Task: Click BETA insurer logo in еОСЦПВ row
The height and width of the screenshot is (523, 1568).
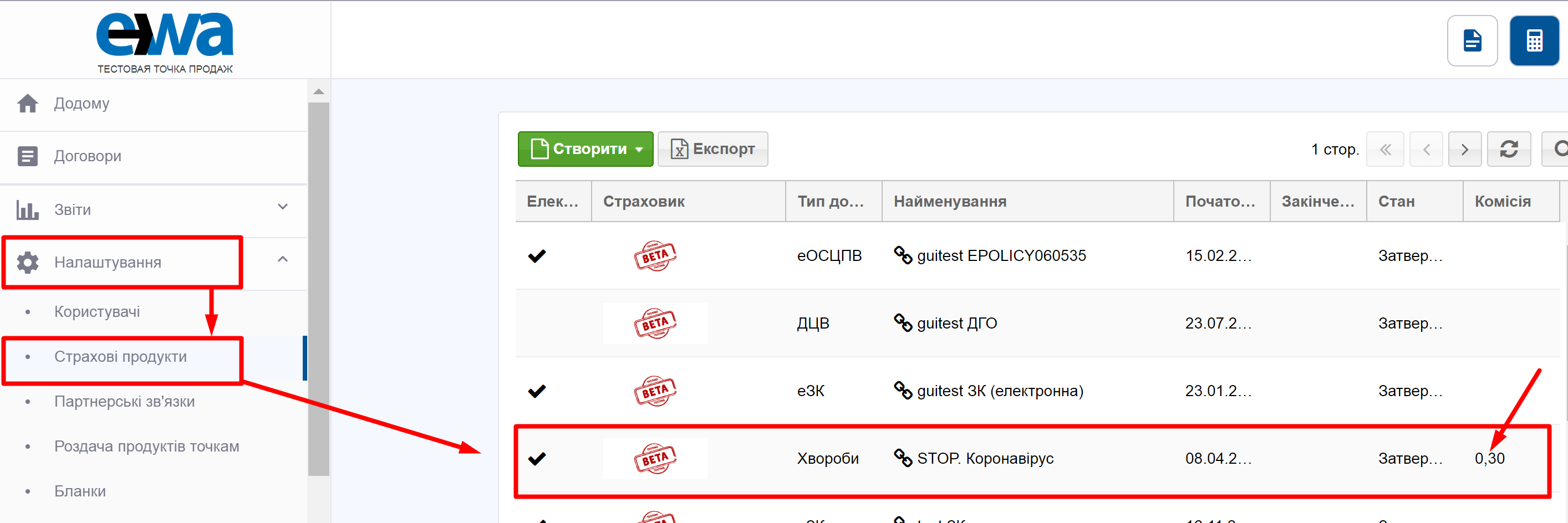Action: tap(655, 255)
